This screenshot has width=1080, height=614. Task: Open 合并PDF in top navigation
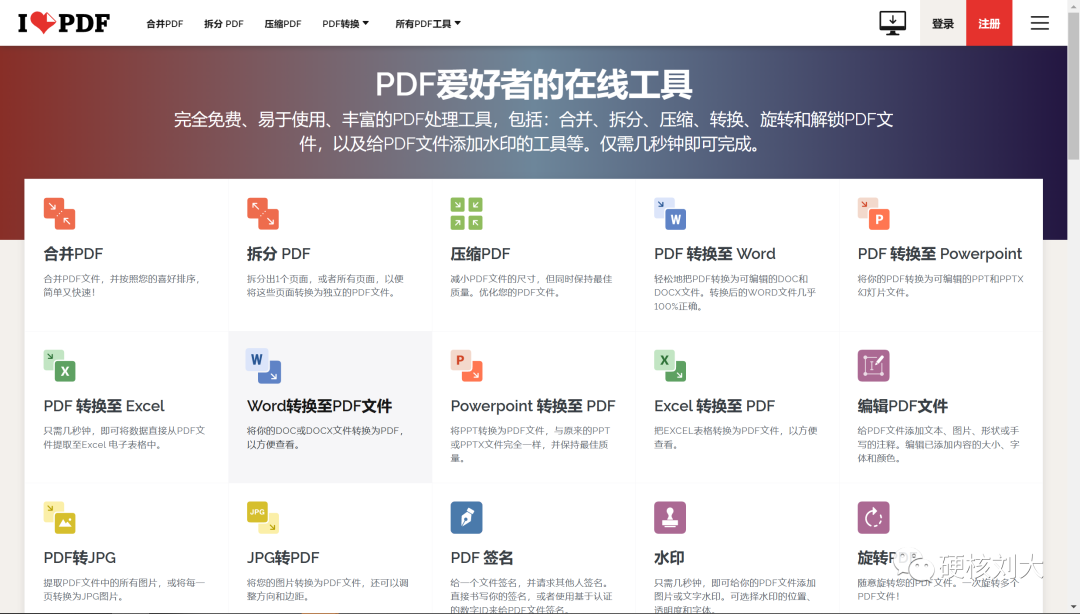tap(165, 23)
